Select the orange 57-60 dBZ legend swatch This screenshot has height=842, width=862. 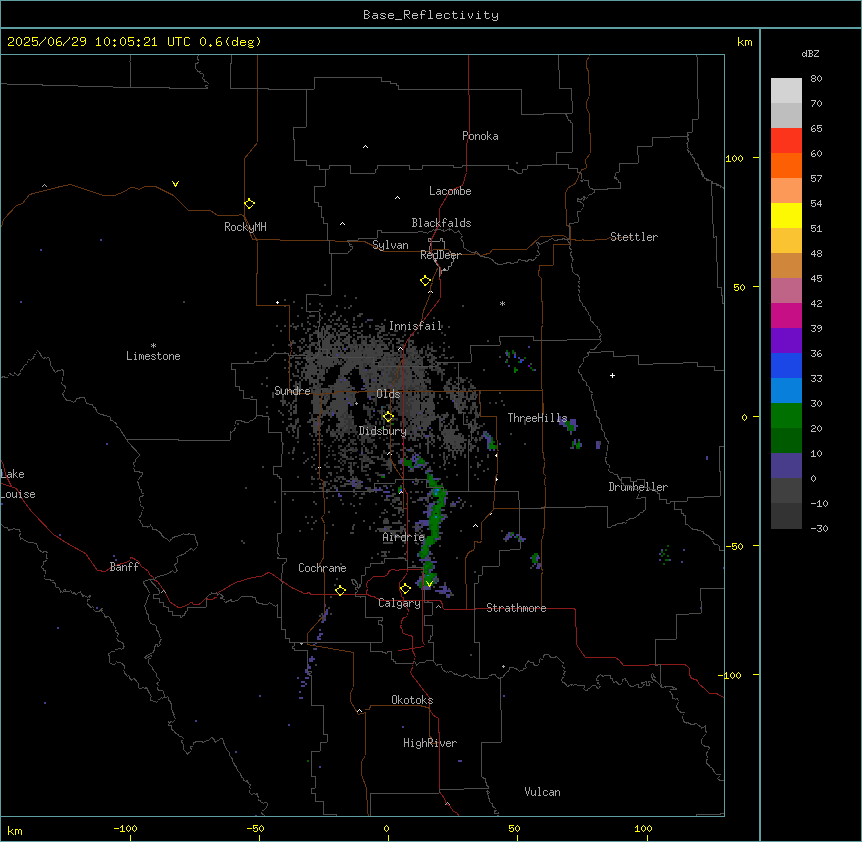(x=786, y=165)
